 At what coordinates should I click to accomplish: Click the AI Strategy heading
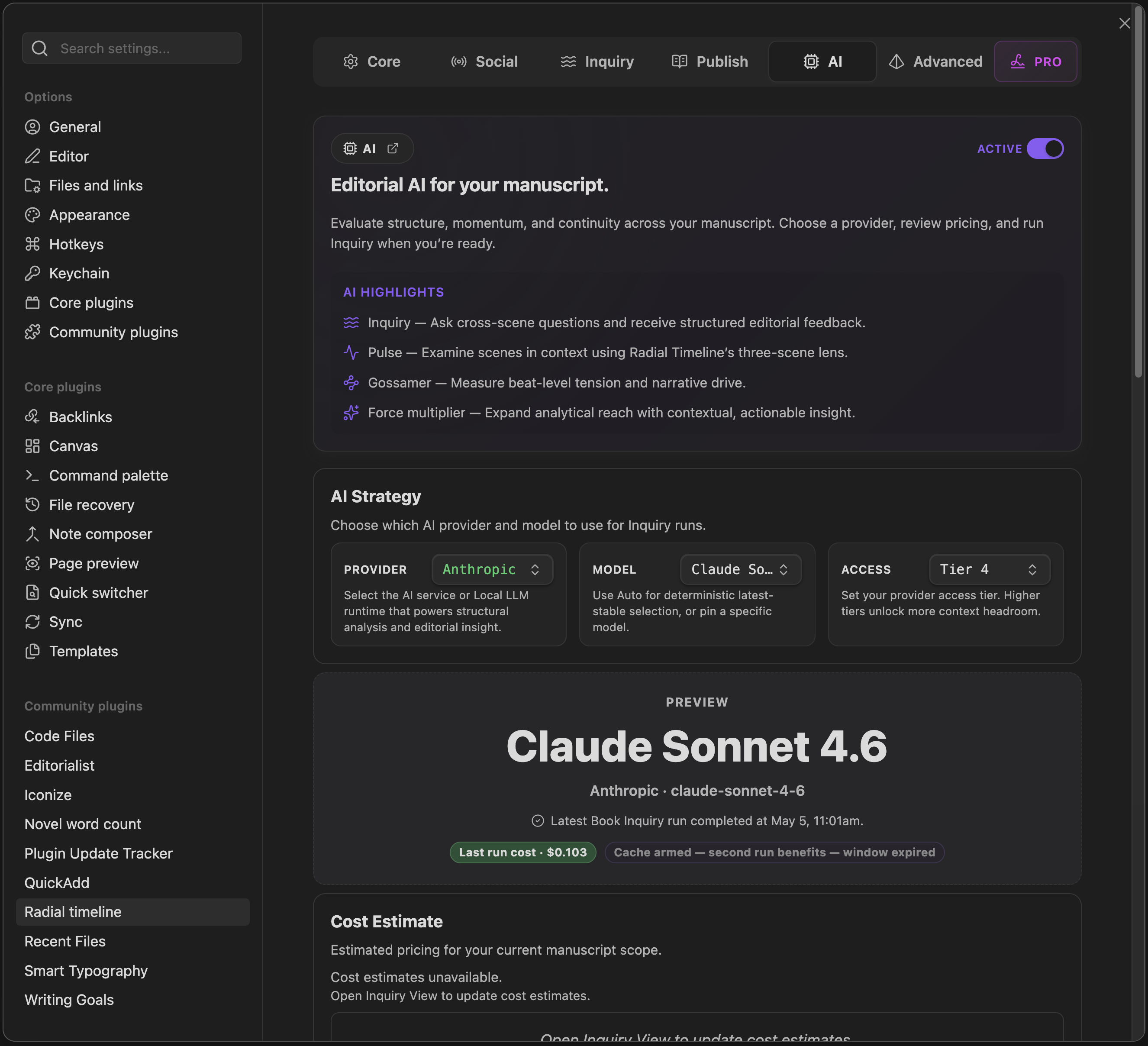click(x=376, y=496)
